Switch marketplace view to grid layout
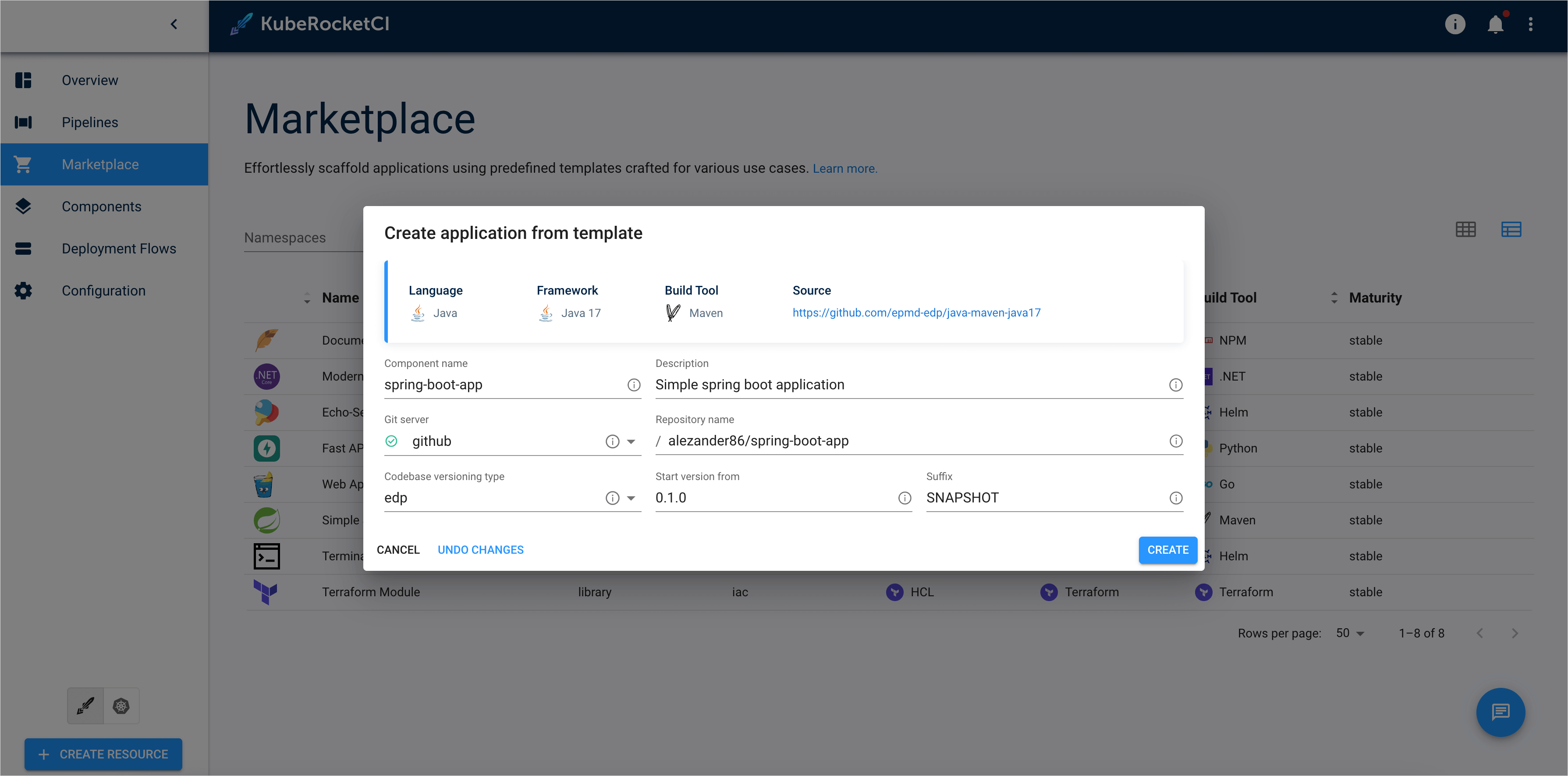The image size is (1568, 776). tap(1466, 230)
